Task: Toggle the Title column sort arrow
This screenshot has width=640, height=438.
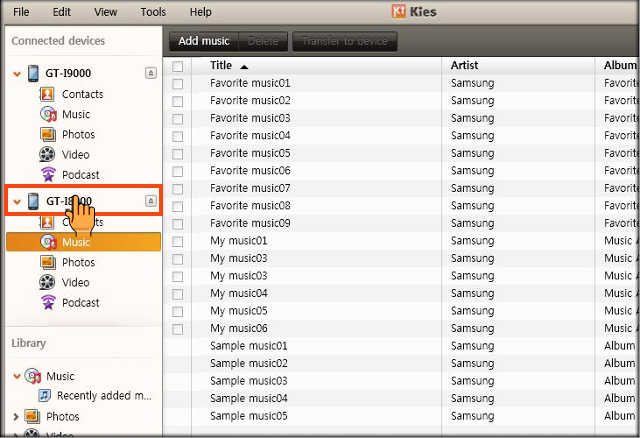Action: [x=244, y=67]
